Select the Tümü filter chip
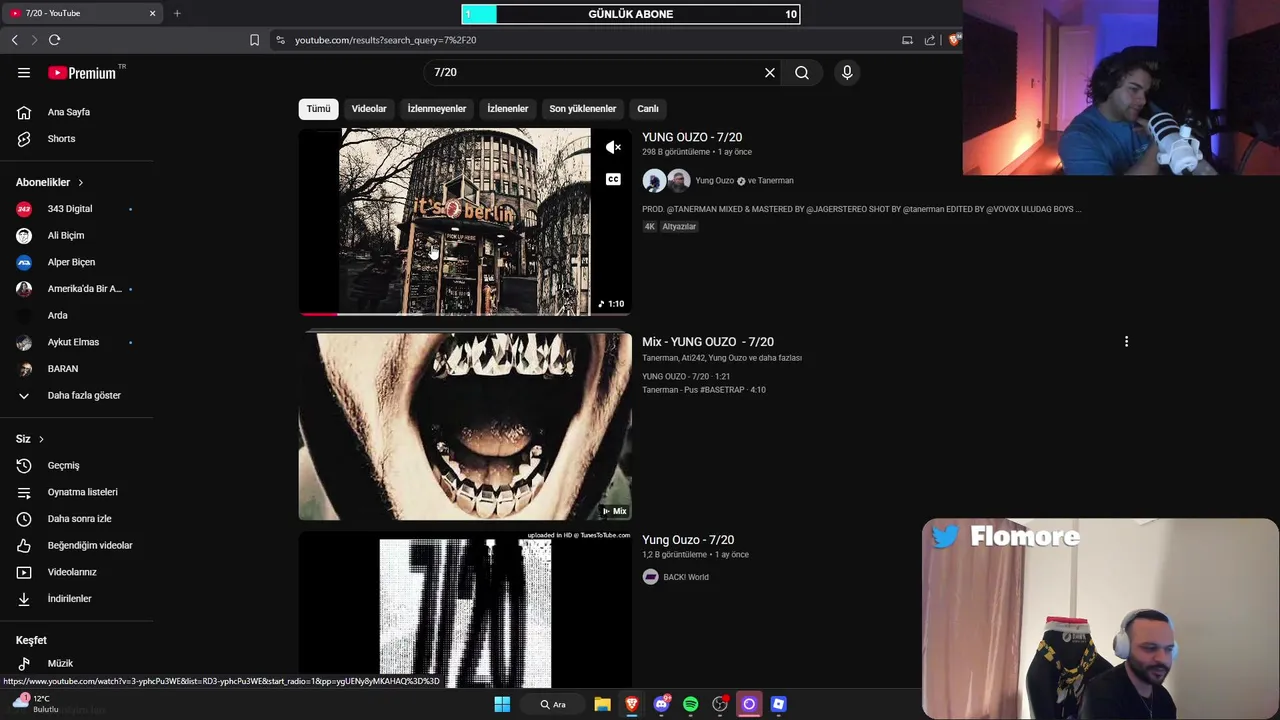Image resolution: width=1280 pixels, height=720 pixels. point(318,109)
